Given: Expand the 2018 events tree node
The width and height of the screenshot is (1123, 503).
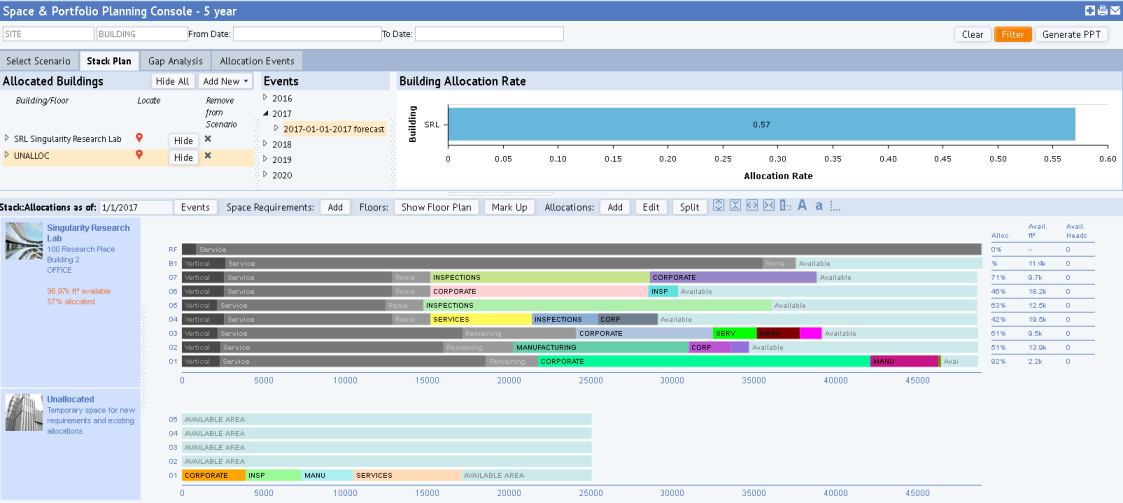Looking at the screenshot, I should click(x=265, y=144).
